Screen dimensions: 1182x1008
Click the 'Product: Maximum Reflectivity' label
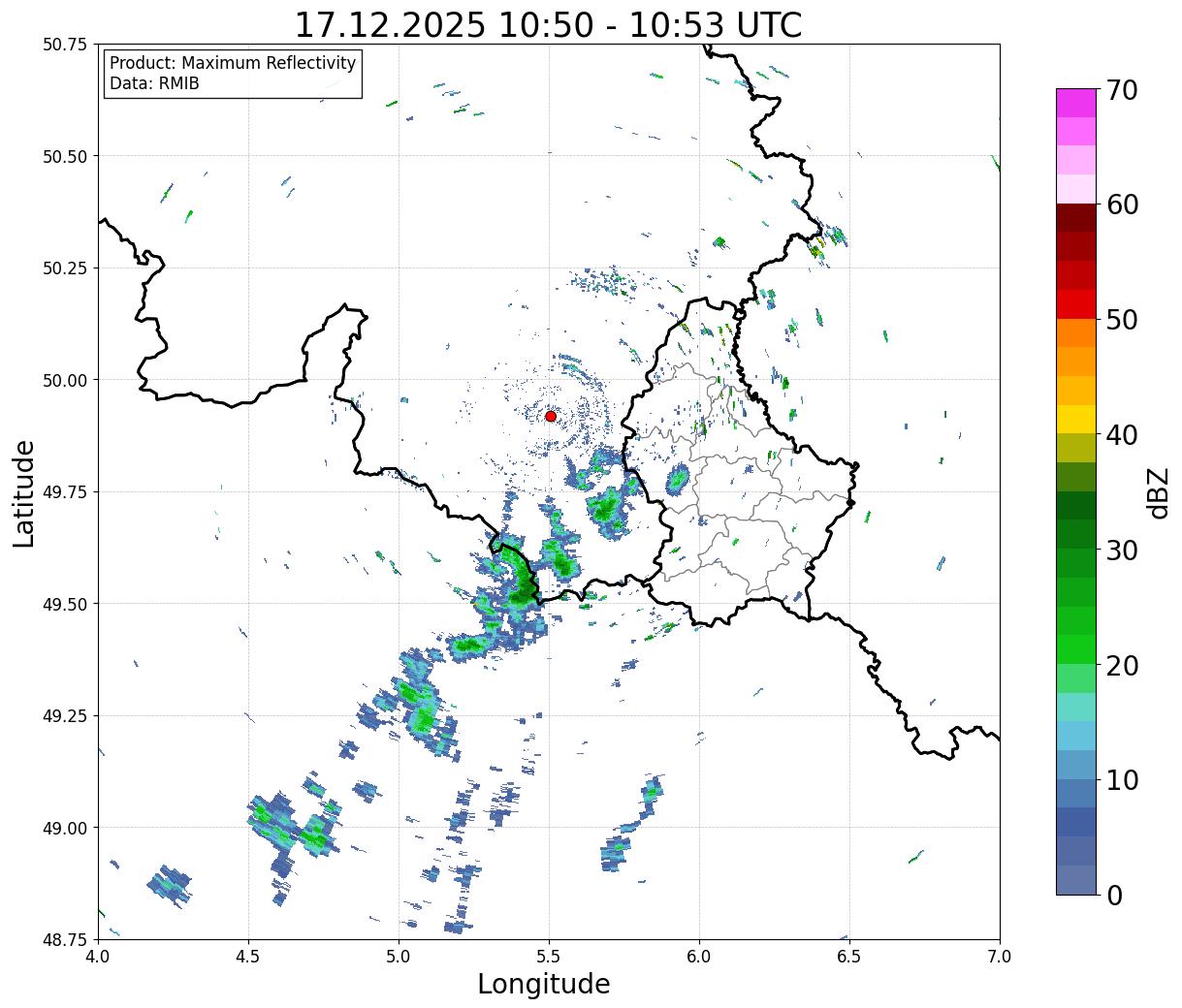tap(233, 63)
